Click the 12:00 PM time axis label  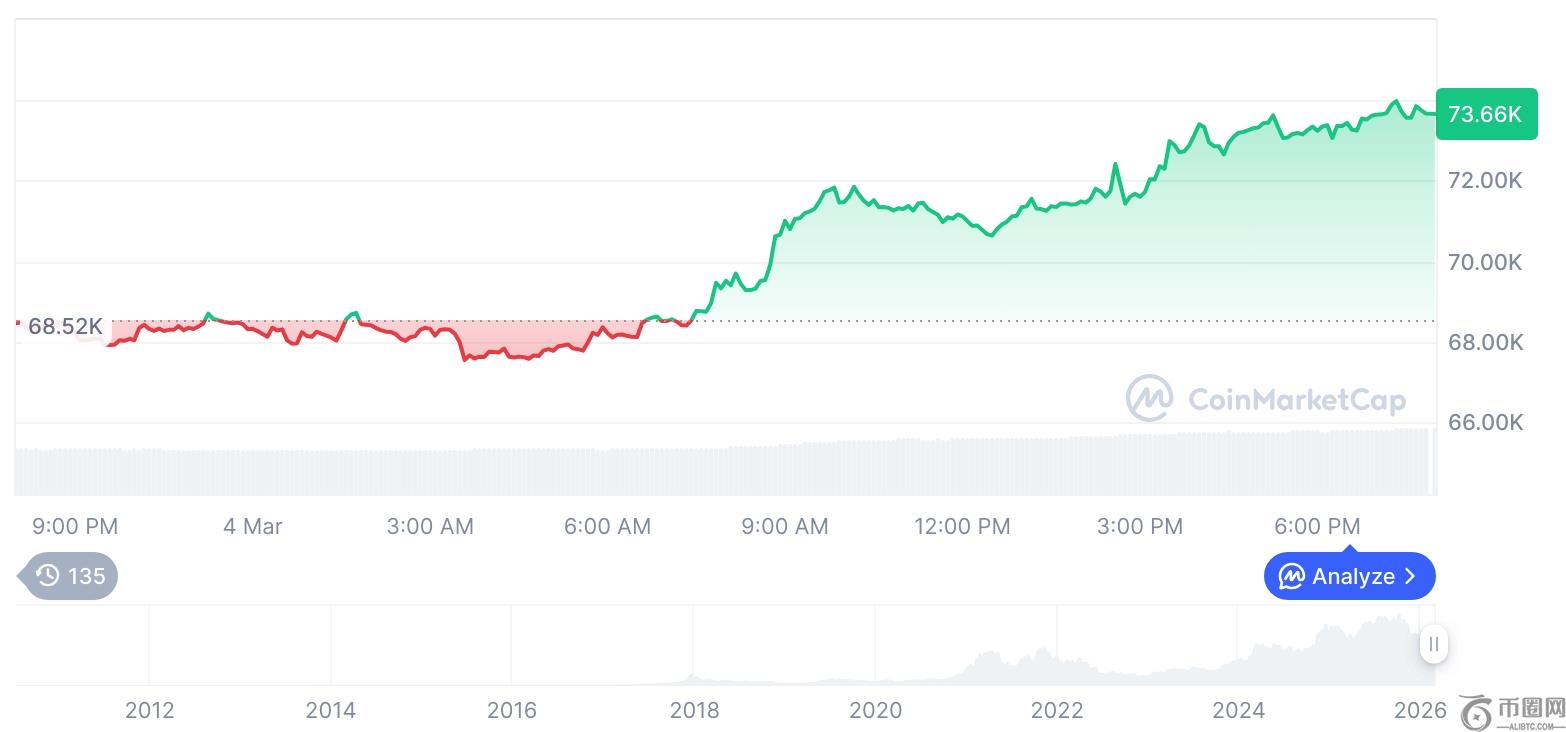[962, 526]
